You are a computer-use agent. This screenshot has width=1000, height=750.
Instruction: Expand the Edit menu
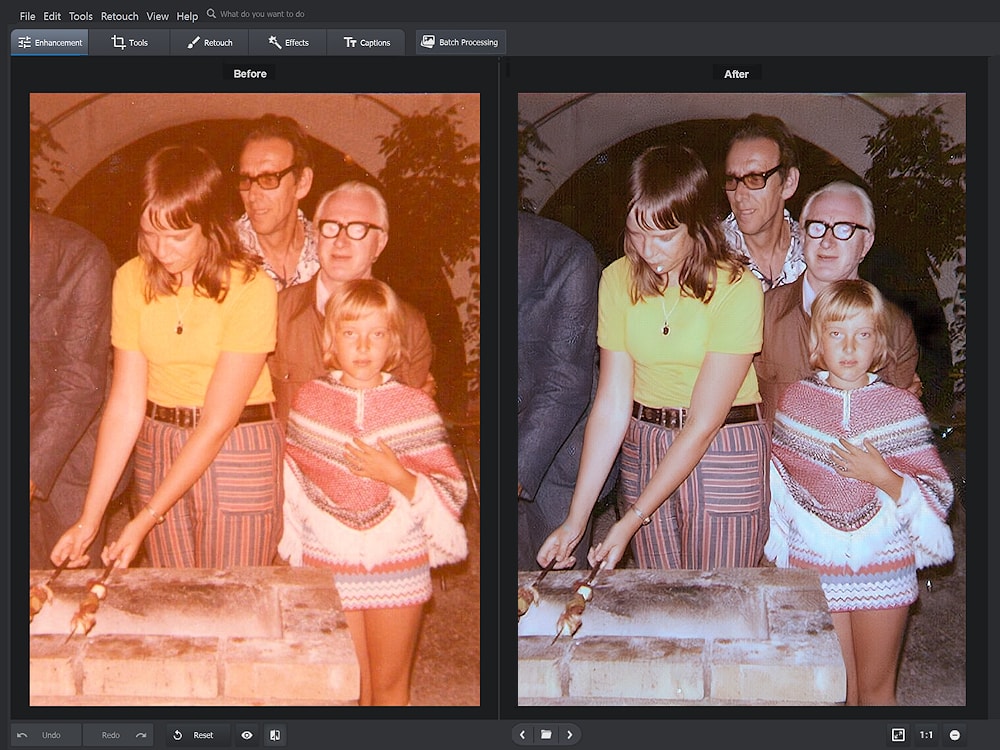pos(52,16)
